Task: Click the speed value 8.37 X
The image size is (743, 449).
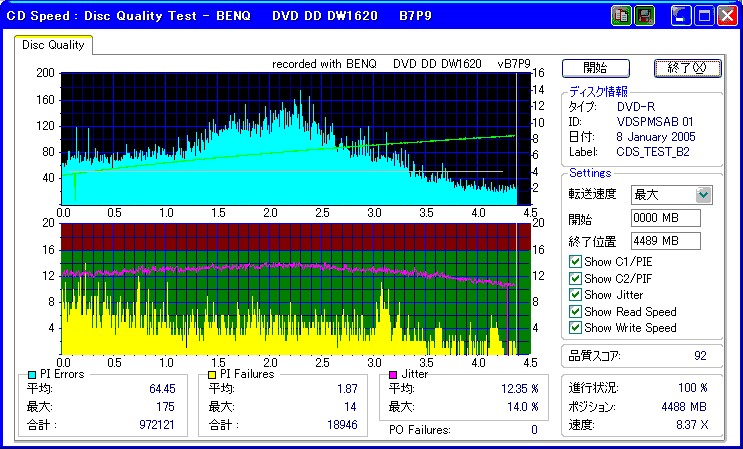Action: coord(692,424)
